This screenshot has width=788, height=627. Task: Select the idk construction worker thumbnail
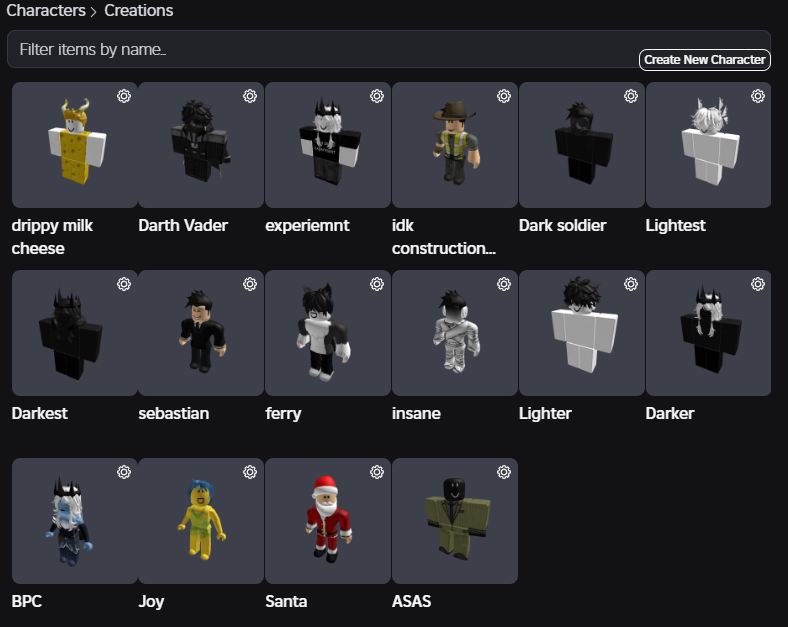pos(455,145)
